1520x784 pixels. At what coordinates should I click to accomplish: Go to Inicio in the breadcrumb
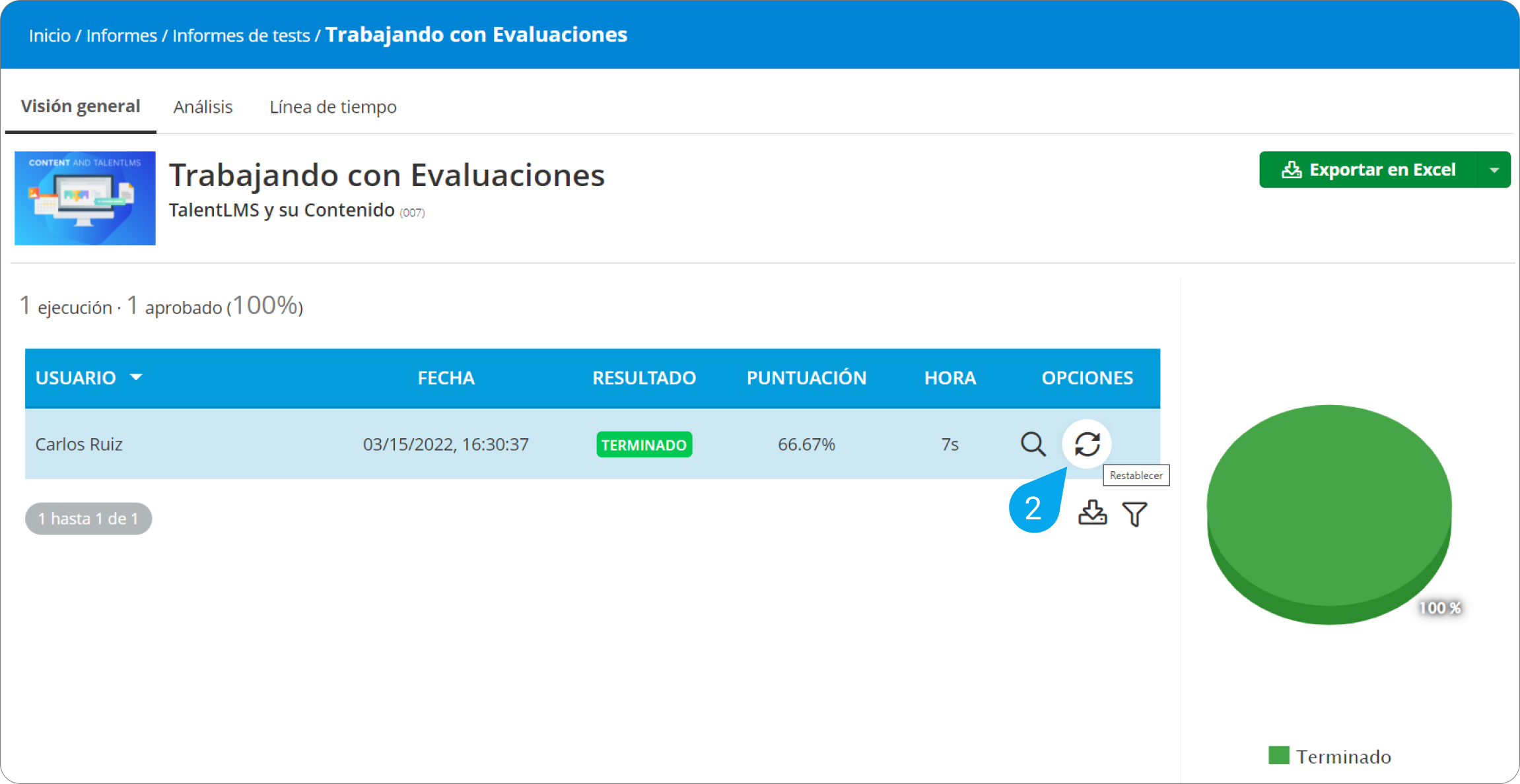[50, 35]
